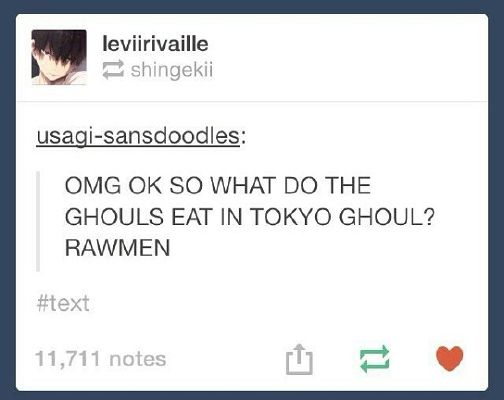Click the divider line under the post header
504x400 pixels.
252,101
